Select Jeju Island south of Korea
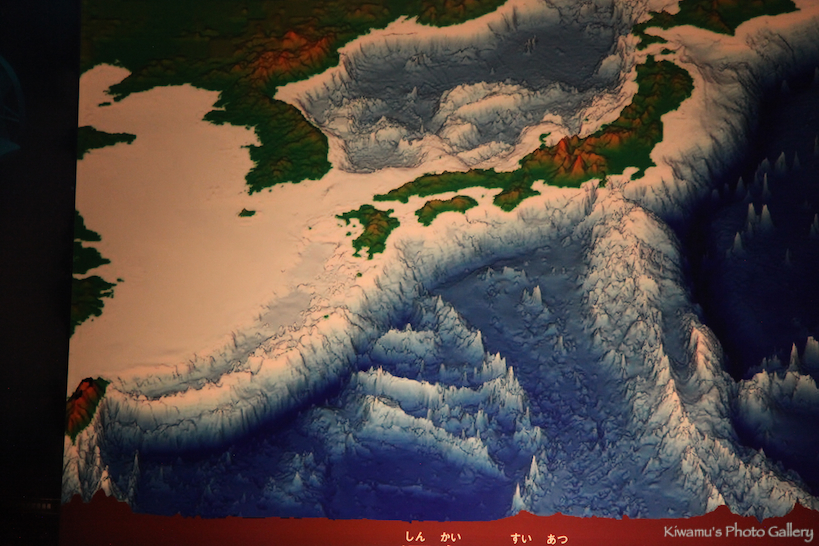The image size is (819, 546). 246,212
